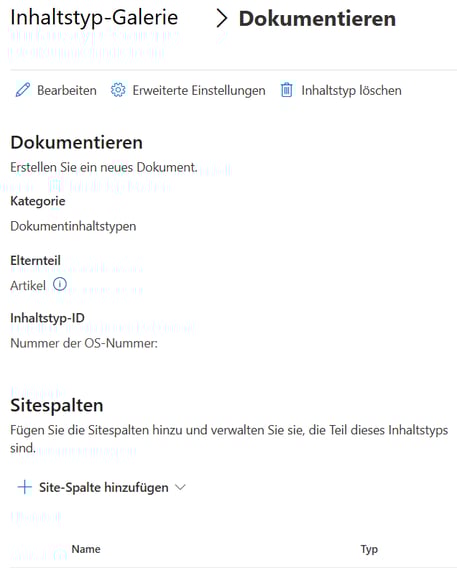Click the gear icon for Erweiterte Einstellungen

tap(118, 90)
